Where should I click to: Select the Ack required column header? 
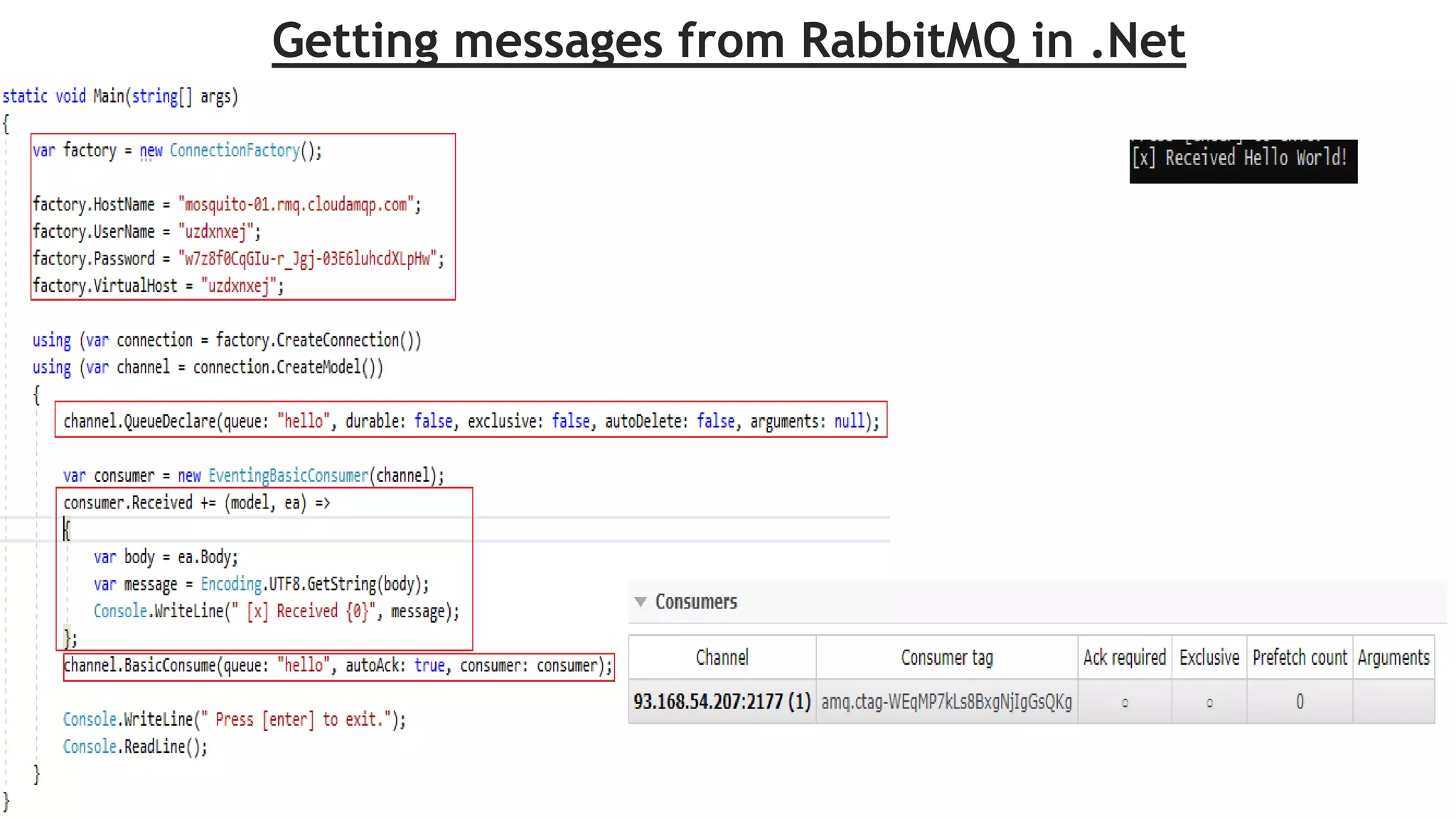[1125, 658]
